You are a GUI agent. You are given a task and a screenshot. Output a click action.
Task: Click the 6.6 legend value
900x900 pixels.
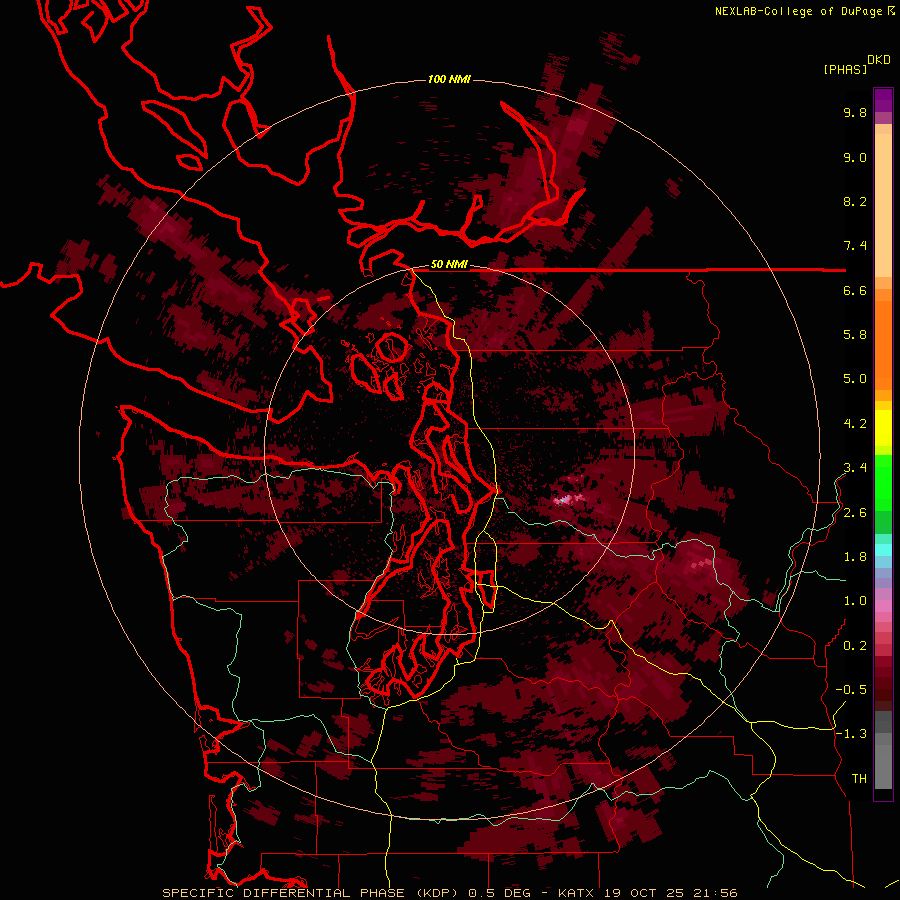coord(855,290)
